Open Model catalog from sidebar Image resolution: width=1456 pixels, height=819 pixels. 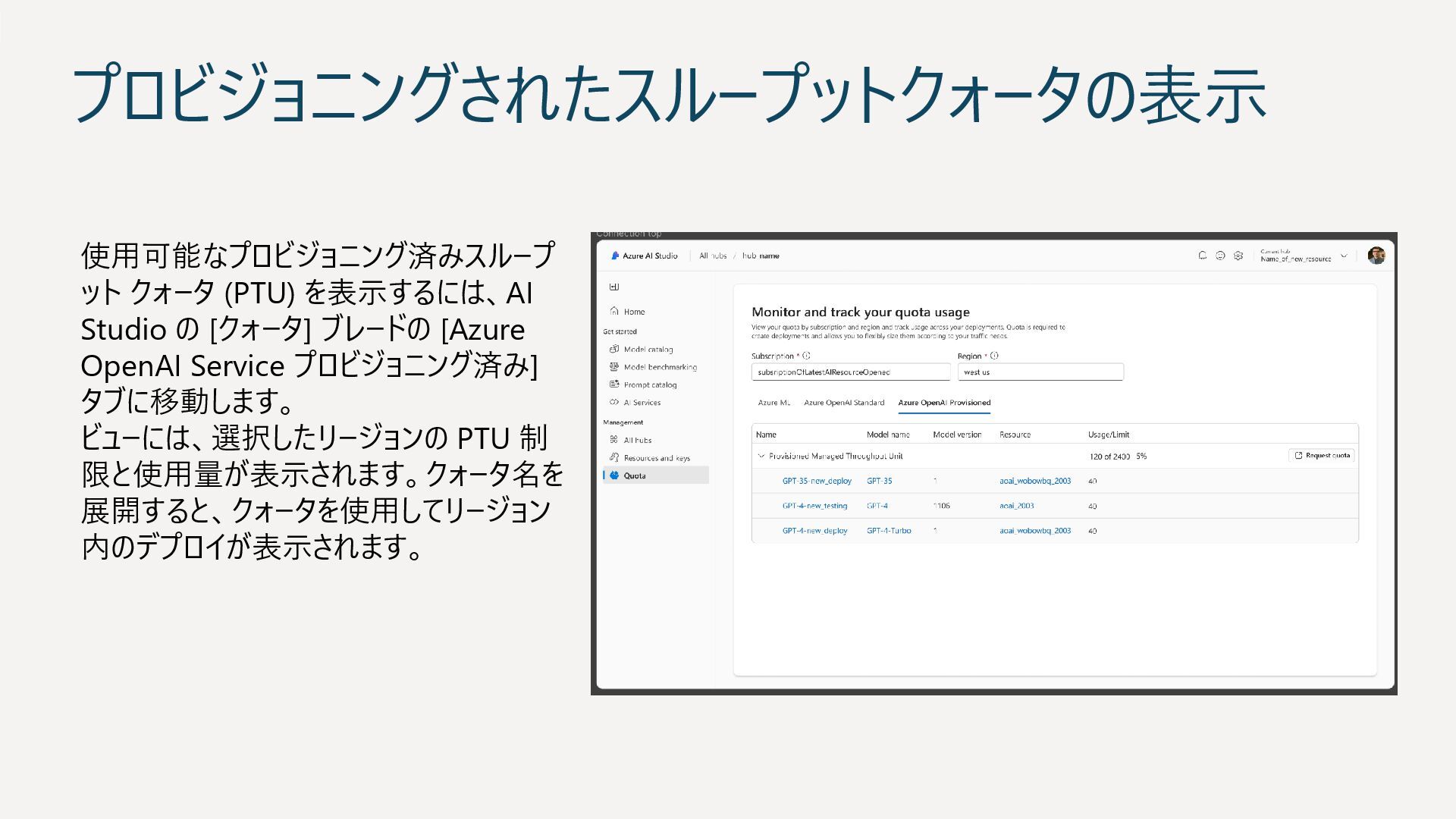pos(648,350)
